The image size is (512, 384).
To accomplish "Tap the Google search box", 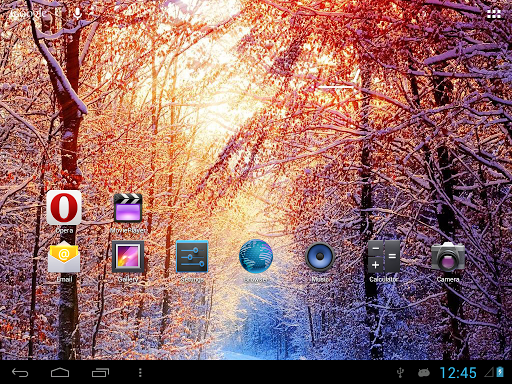I will (x=28, y=13).
